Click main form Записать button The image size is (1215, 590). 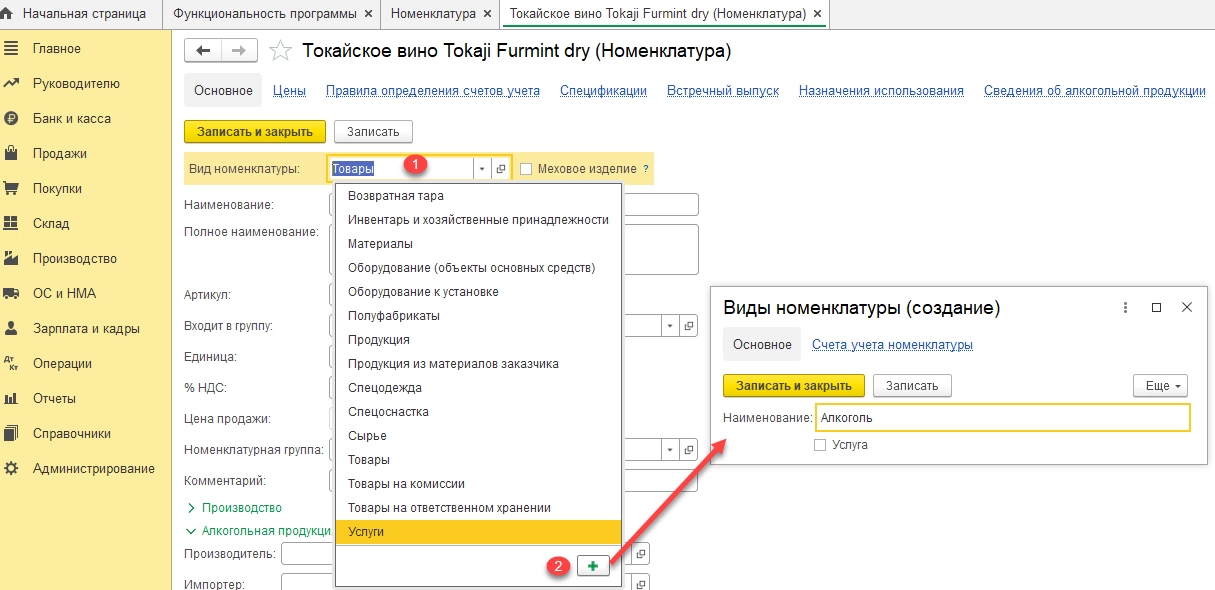pos(373,131)
